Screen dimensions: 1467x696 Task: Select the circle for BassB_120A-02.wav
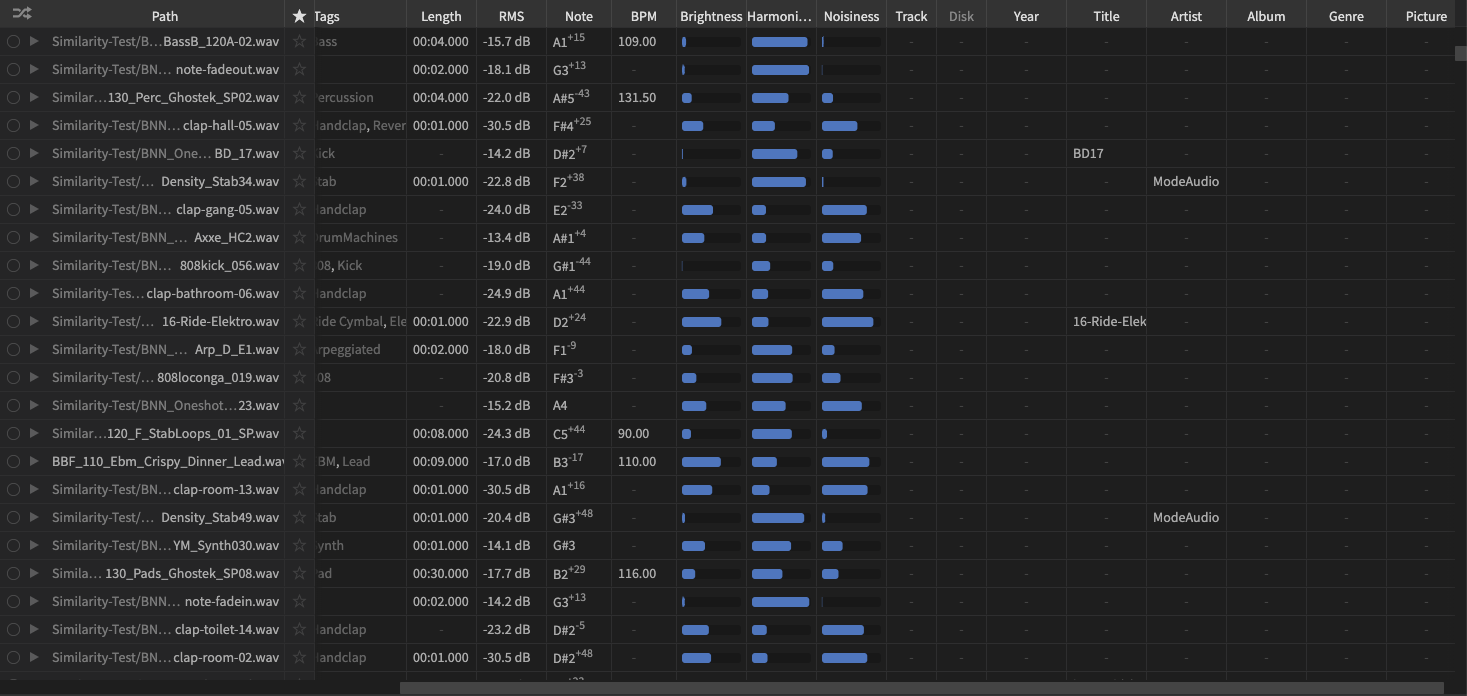13,42
